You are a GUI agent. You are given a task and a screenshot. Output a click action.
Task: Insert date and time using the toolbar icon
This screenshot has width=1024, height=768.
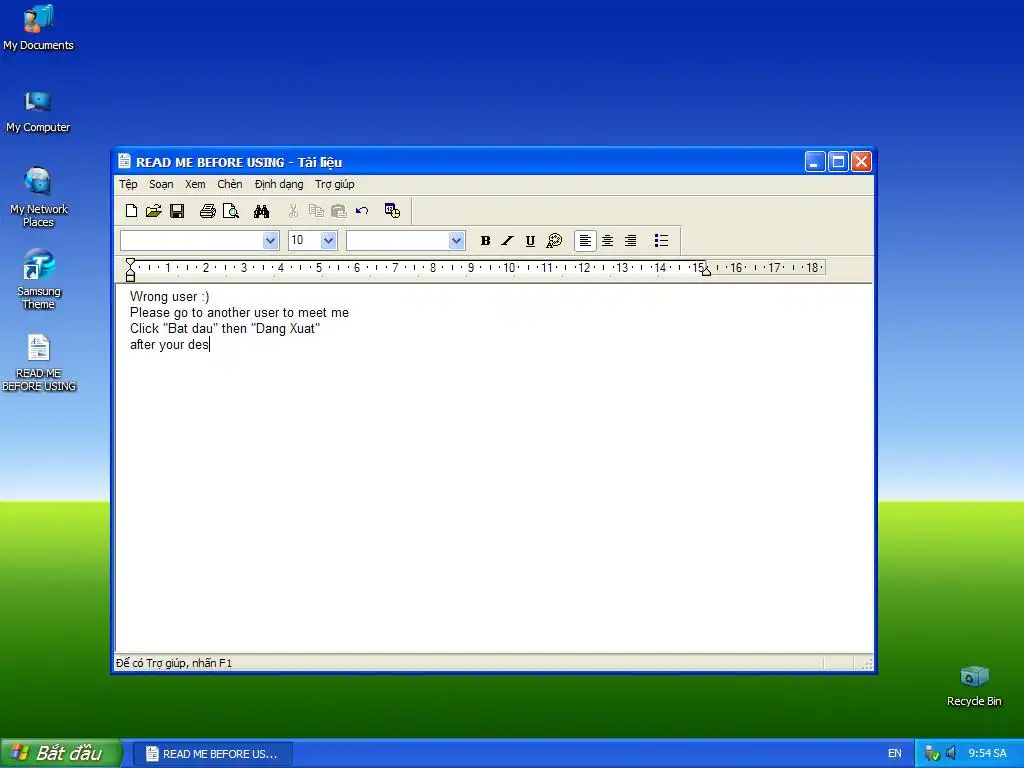tap(392, 211)
